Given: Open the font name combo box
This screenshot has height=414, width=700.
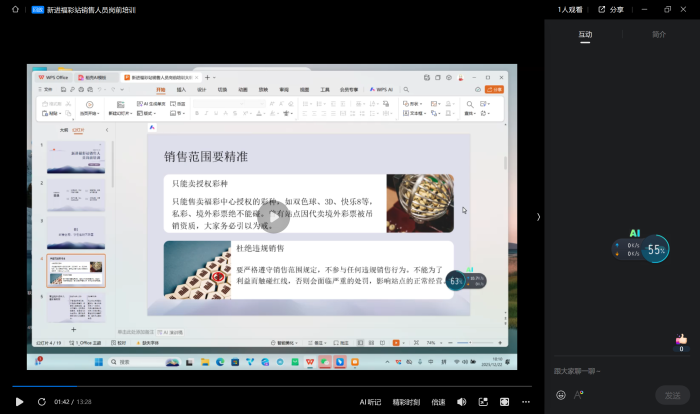Looking at the screenshot, I should (x=221, y=104).
